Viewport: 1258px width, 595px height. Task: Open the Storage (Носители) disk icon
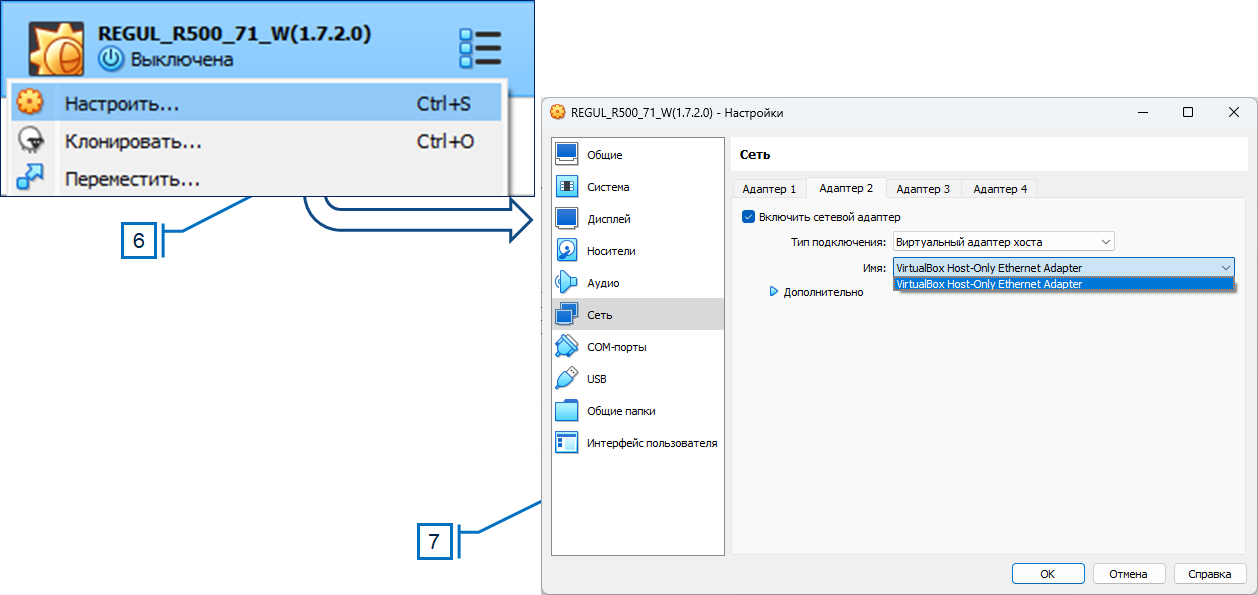point(567,251)
